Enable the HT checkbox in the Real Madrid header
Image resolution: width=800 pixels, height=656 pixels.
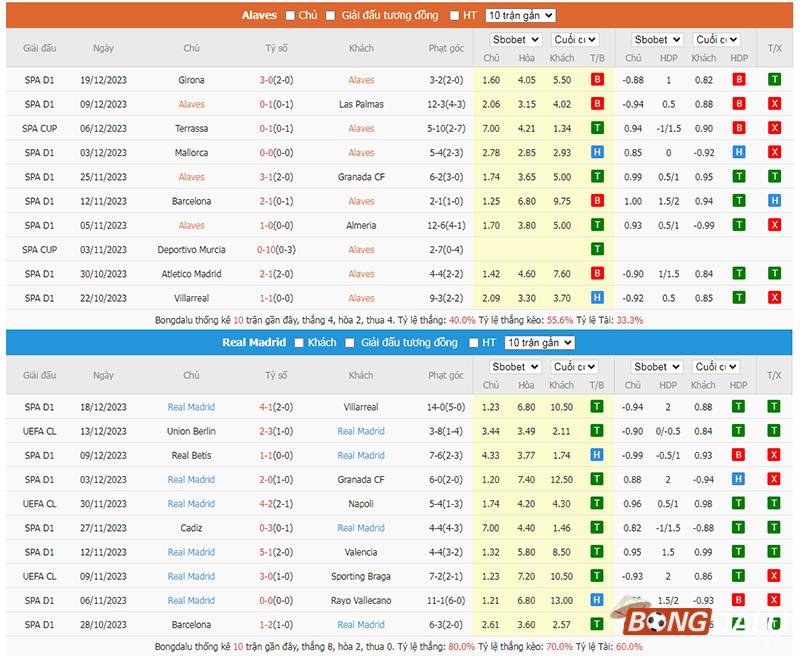click(473, 343)
